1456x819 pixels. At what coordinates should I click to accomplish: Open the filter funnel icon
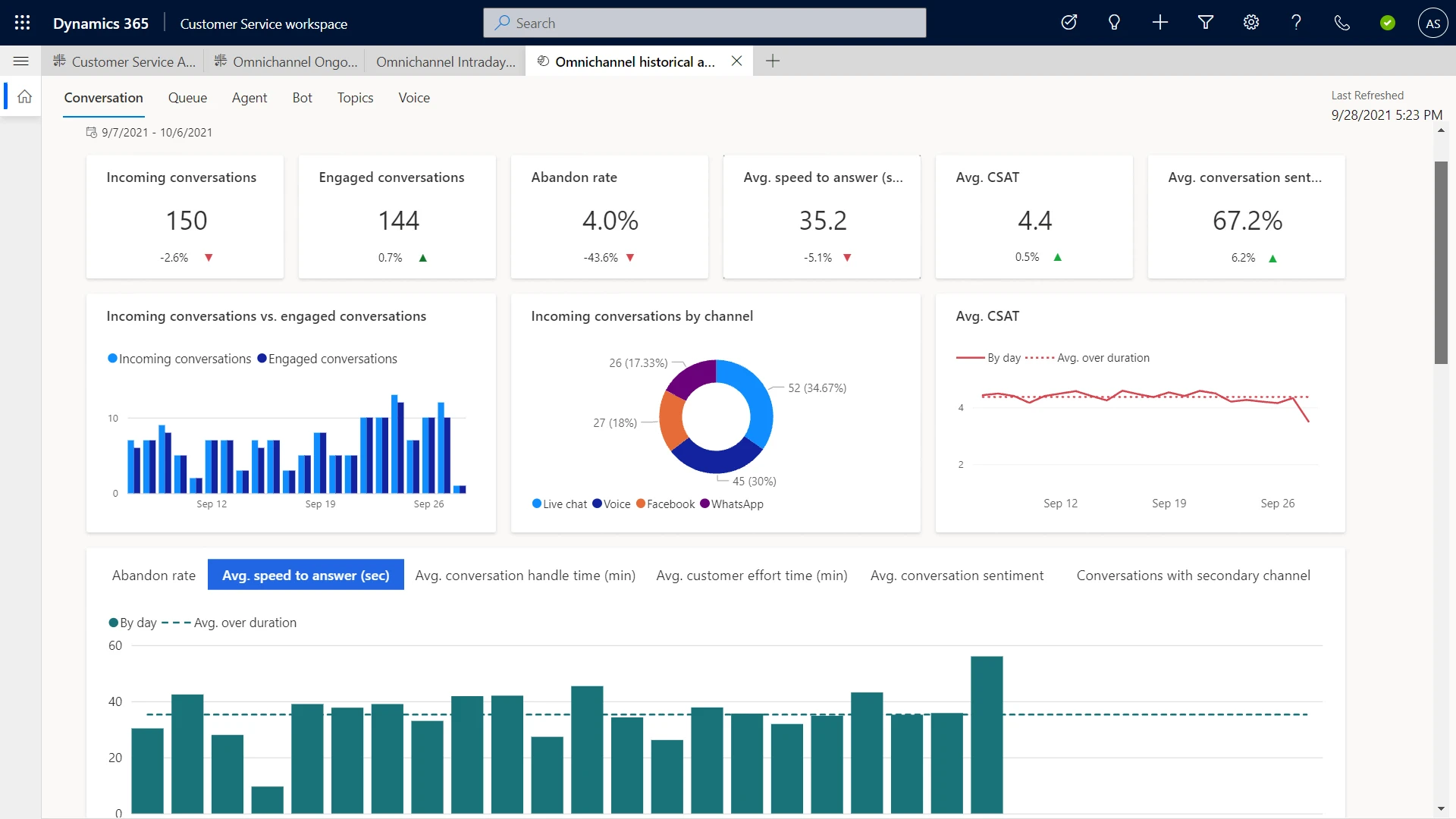click(x=1205, y=23)
